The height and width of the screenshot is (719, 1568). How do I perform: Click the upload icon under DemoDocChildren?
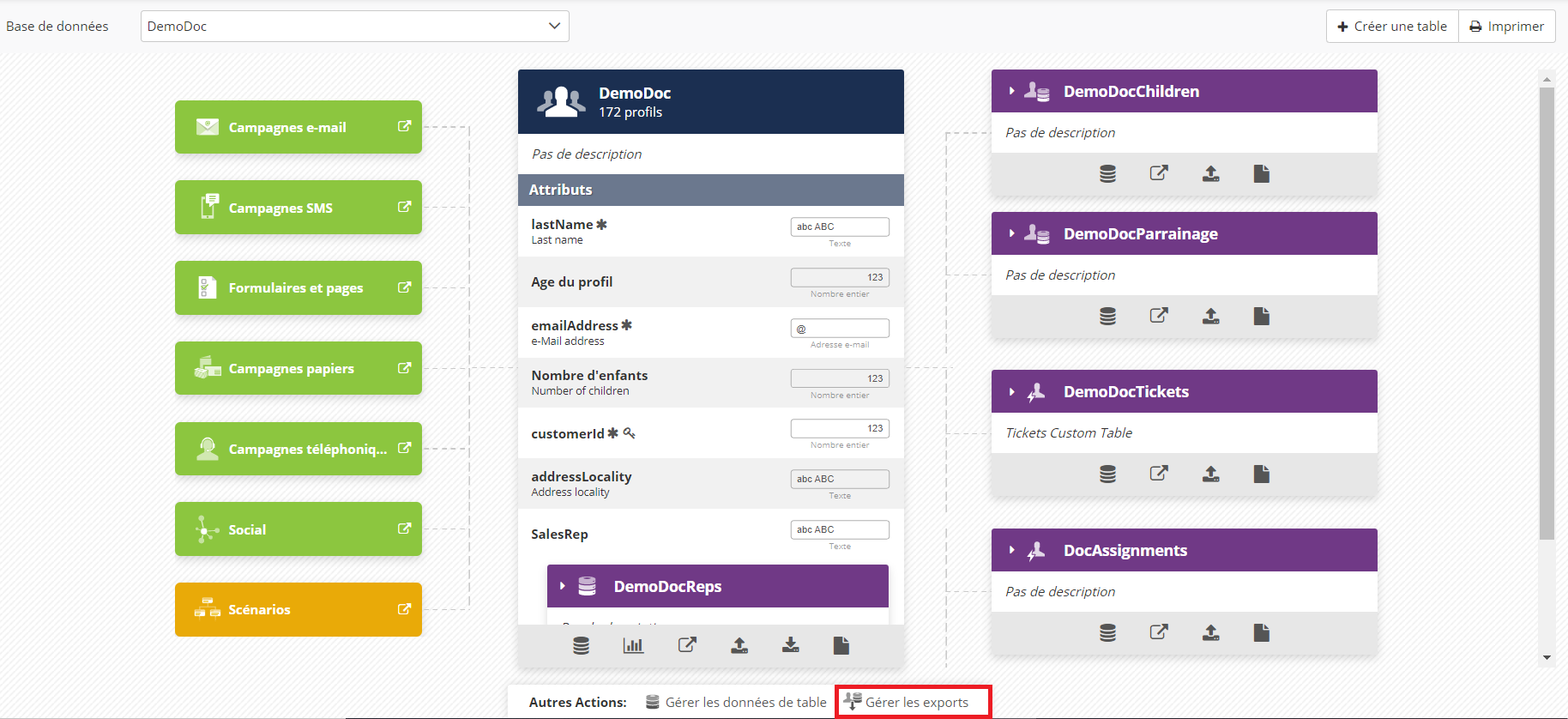[1210, 174]
